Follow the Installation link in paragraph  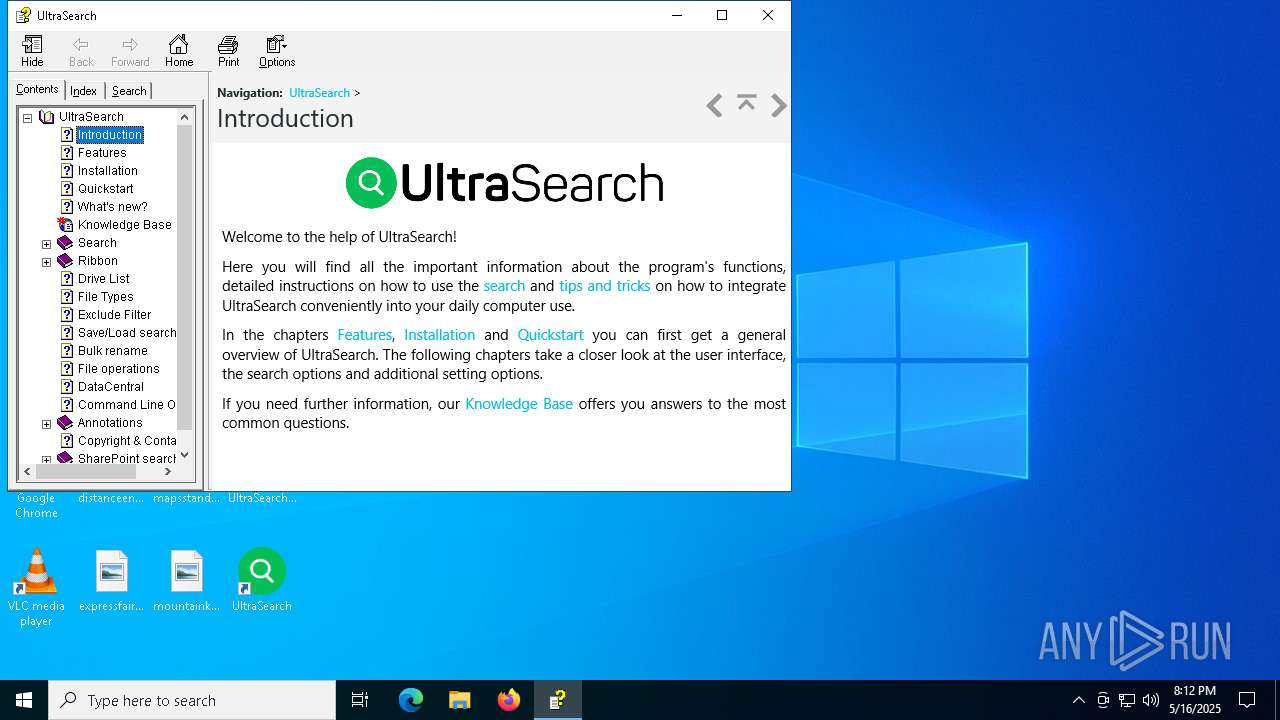tap(439, 335)
